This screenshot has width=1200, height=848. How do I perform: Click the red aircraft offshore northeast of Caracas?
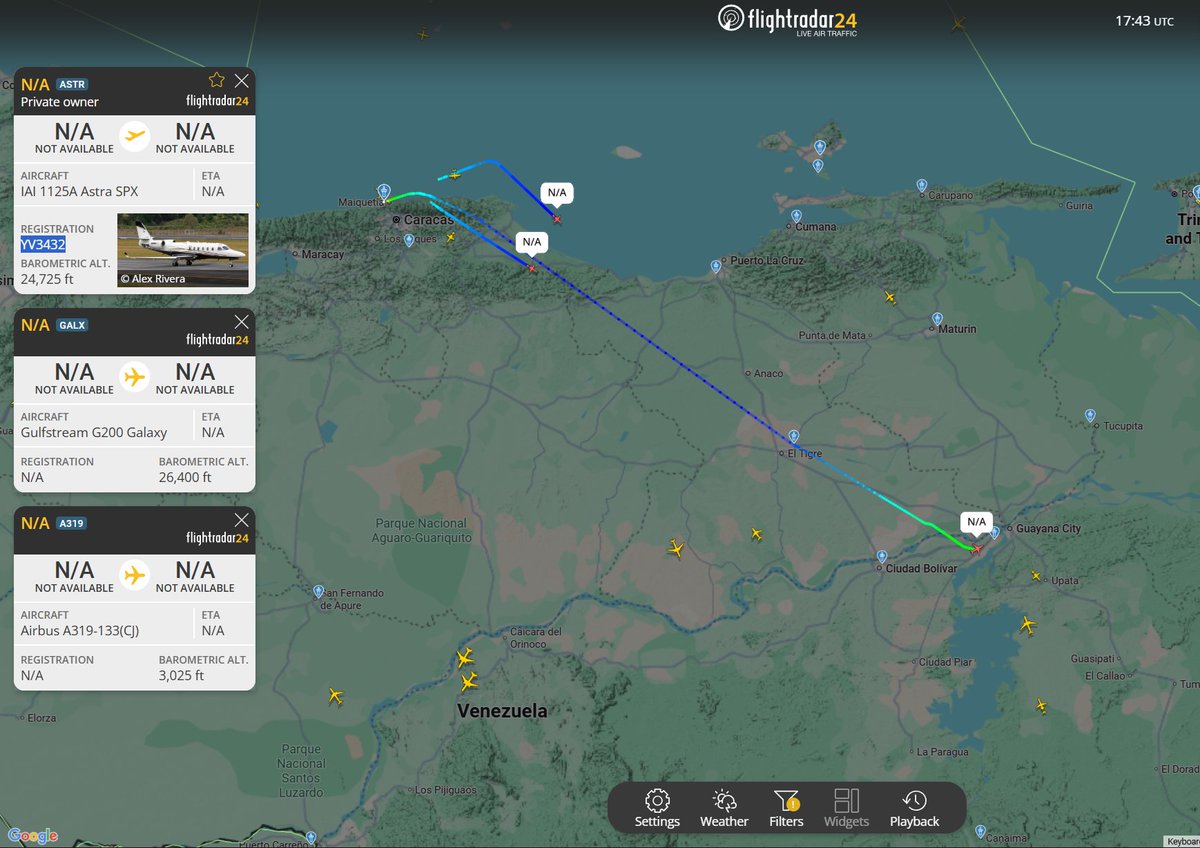pyautogui.click(x=557, y=218)
